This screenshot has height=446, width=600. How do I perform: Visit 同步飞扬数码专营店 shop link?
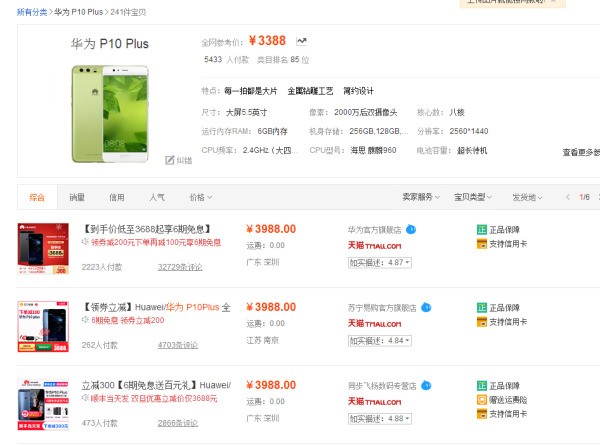[x=382, y=386]
